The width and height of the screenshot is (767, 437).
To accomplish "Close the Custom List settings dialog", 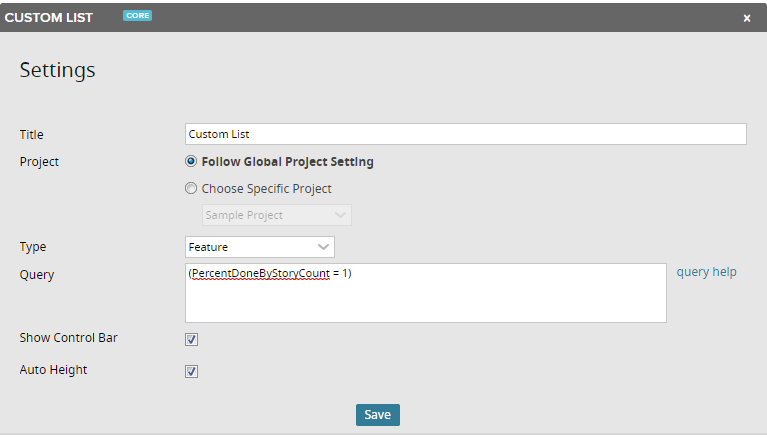I will [x=746, y=18].
